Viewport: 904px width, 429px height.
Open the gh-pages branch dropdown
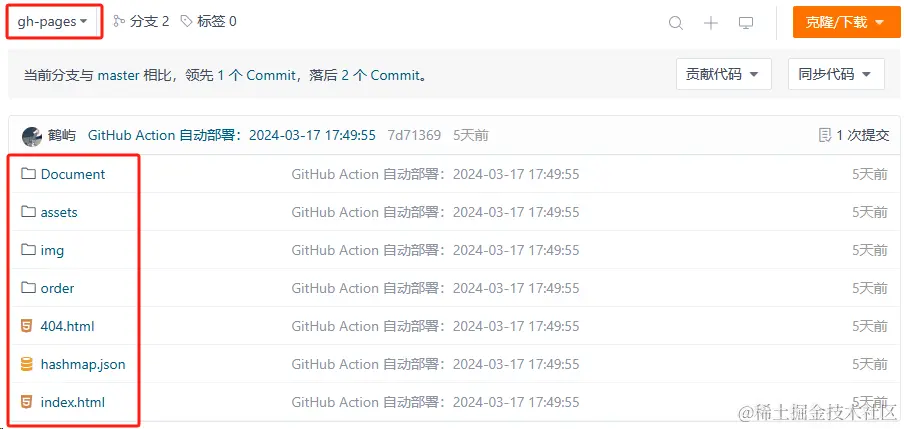pyautogui.click(x=52, y=22)
